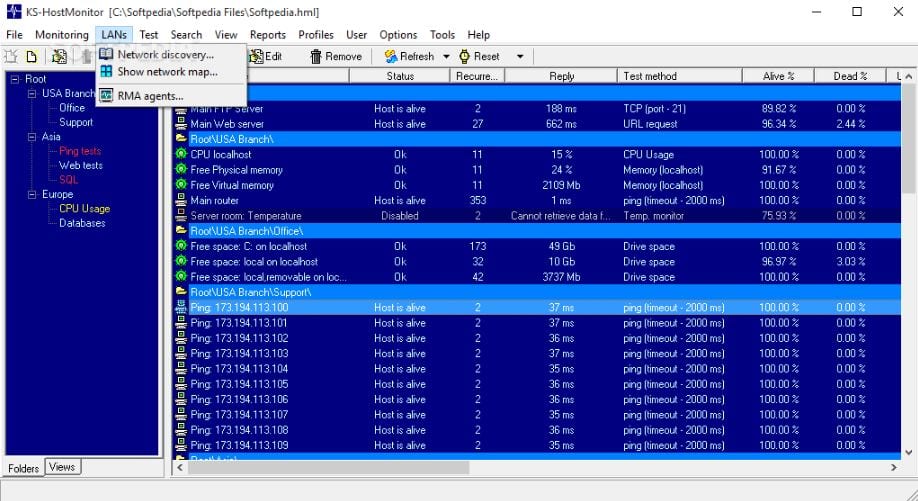The image size is (918, 501).
Task: Click the Network discovery book icon
Action: (x=106, y=54)
